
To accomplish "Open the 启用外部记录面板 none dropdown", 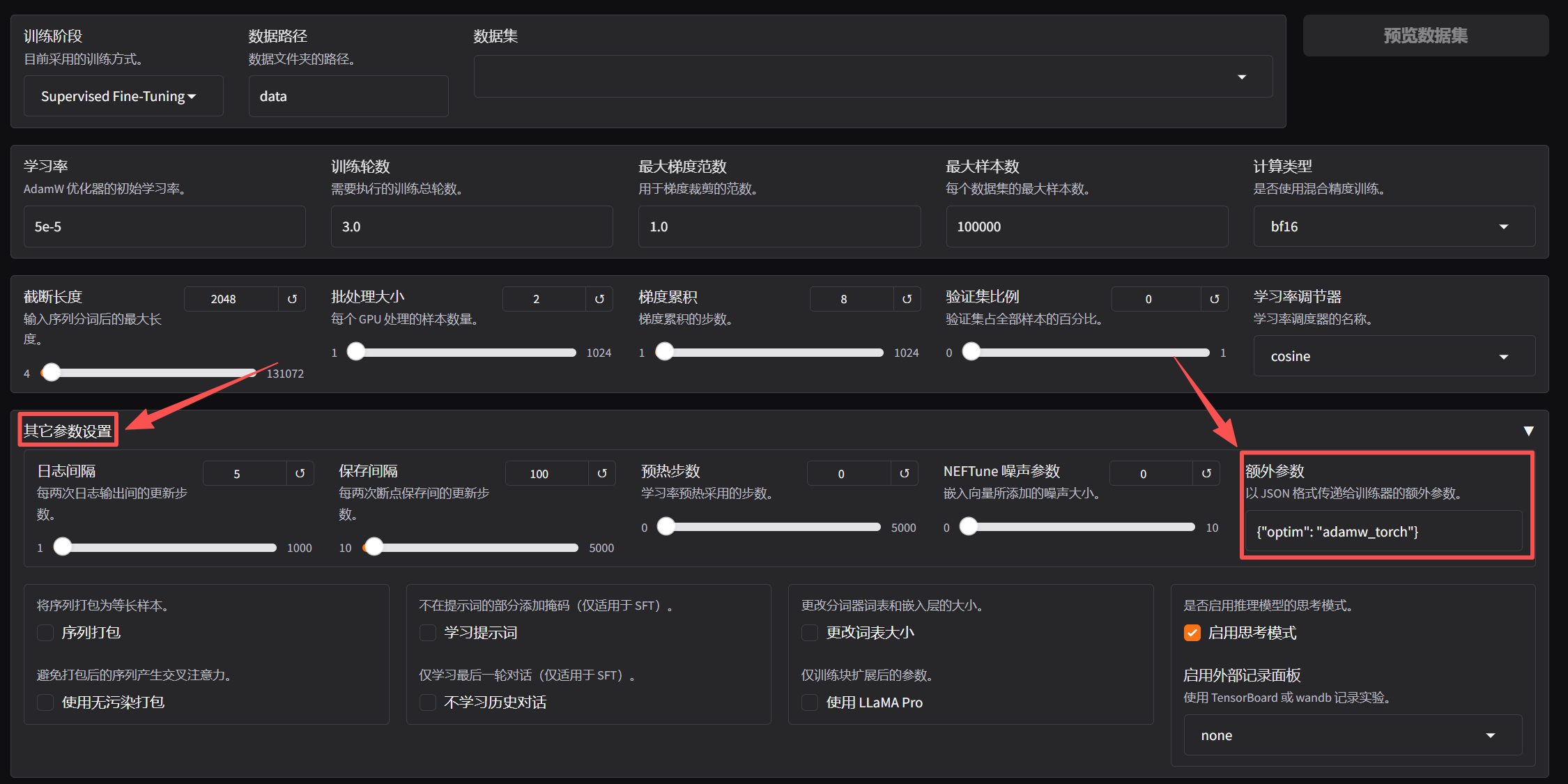I will [x=1352, y=735].
